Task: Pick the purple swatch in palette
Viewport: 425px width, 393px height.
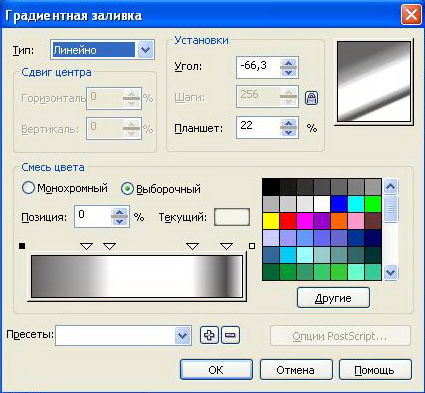Action: (x=322, y=221)
